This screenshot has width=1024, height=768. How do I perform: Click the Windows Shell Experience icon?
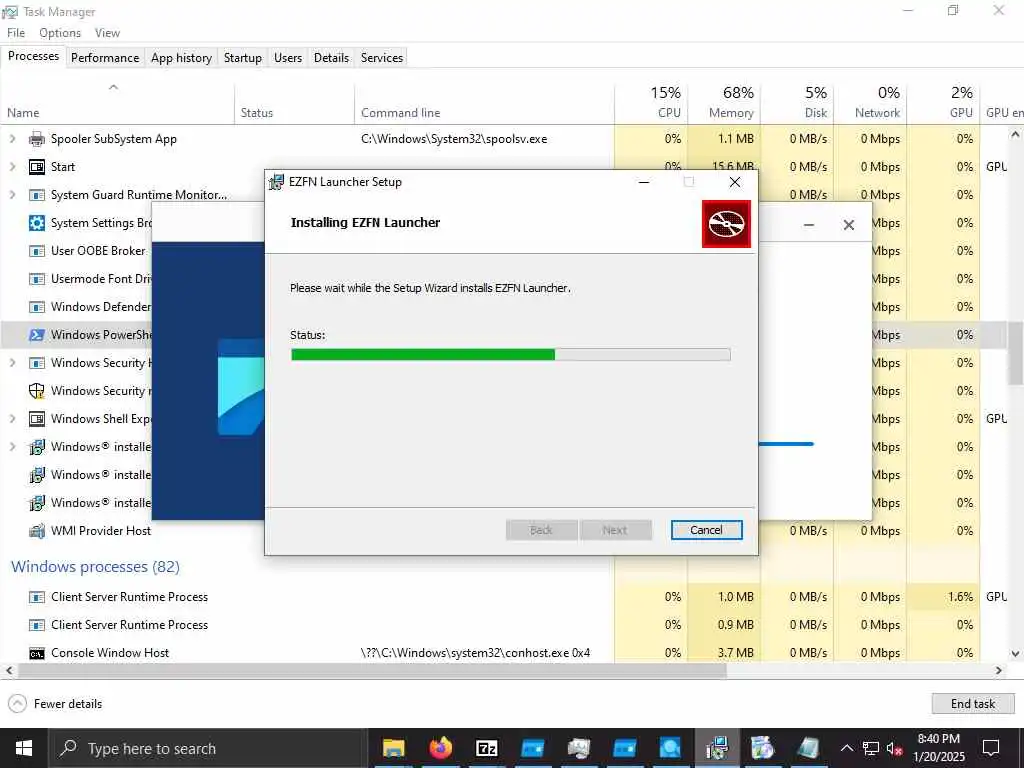click(x=37, y=419)
